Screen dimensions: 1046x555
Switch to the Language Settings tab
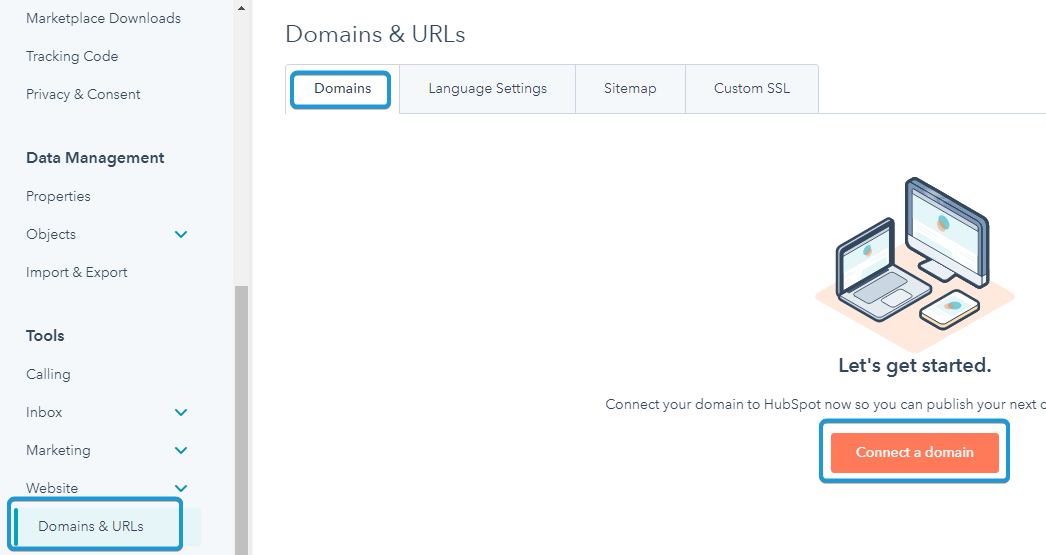(488, 89)
